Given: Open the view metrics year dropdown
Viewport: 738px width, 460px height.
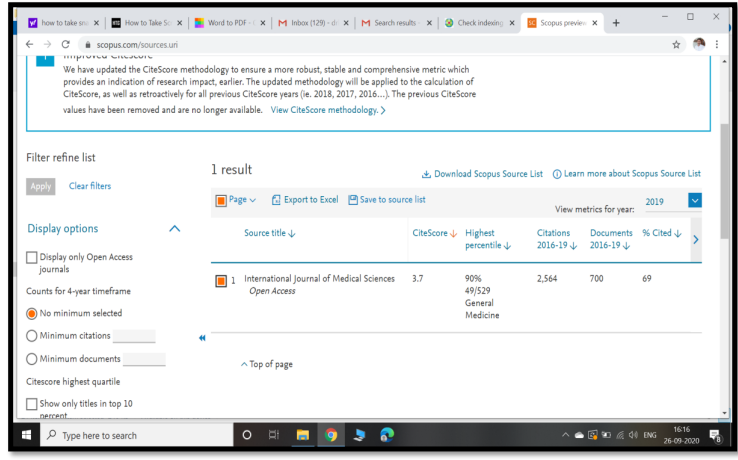Looking at the screenshot, I should 695,201.
